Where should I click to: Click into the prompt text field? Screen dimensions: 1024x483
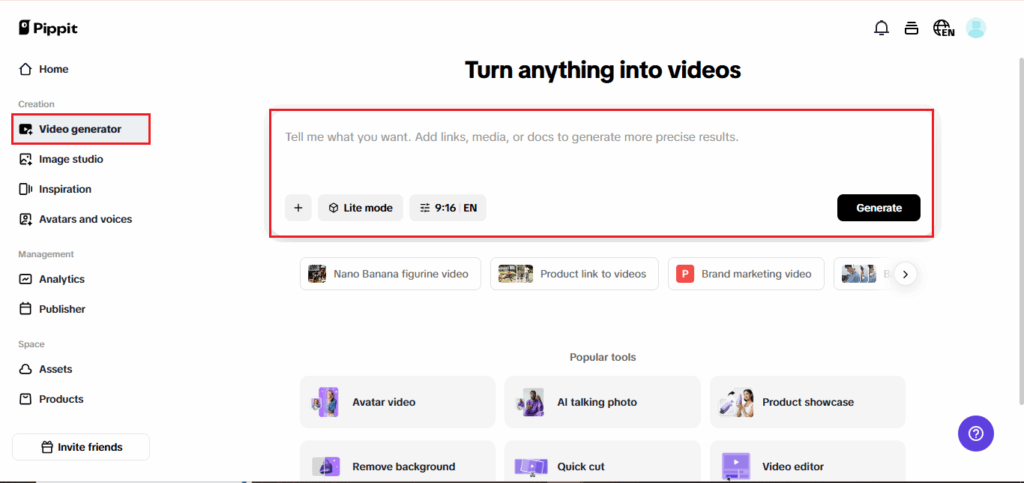tap(600, 150)
